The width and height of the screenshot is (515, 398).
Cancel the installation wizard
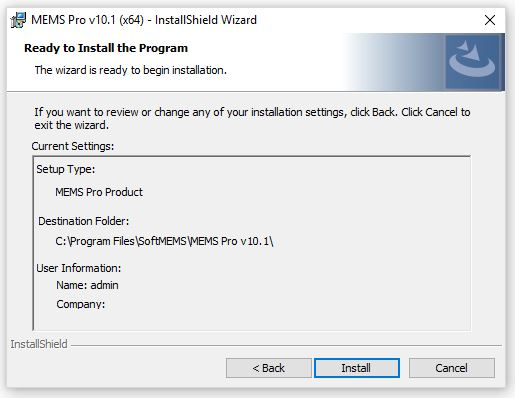click(452, 368)
